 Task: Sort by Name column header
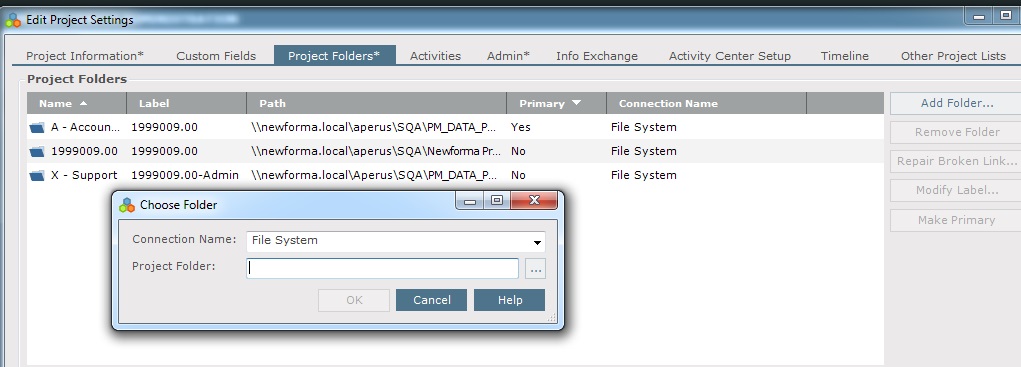coord(76,103)
